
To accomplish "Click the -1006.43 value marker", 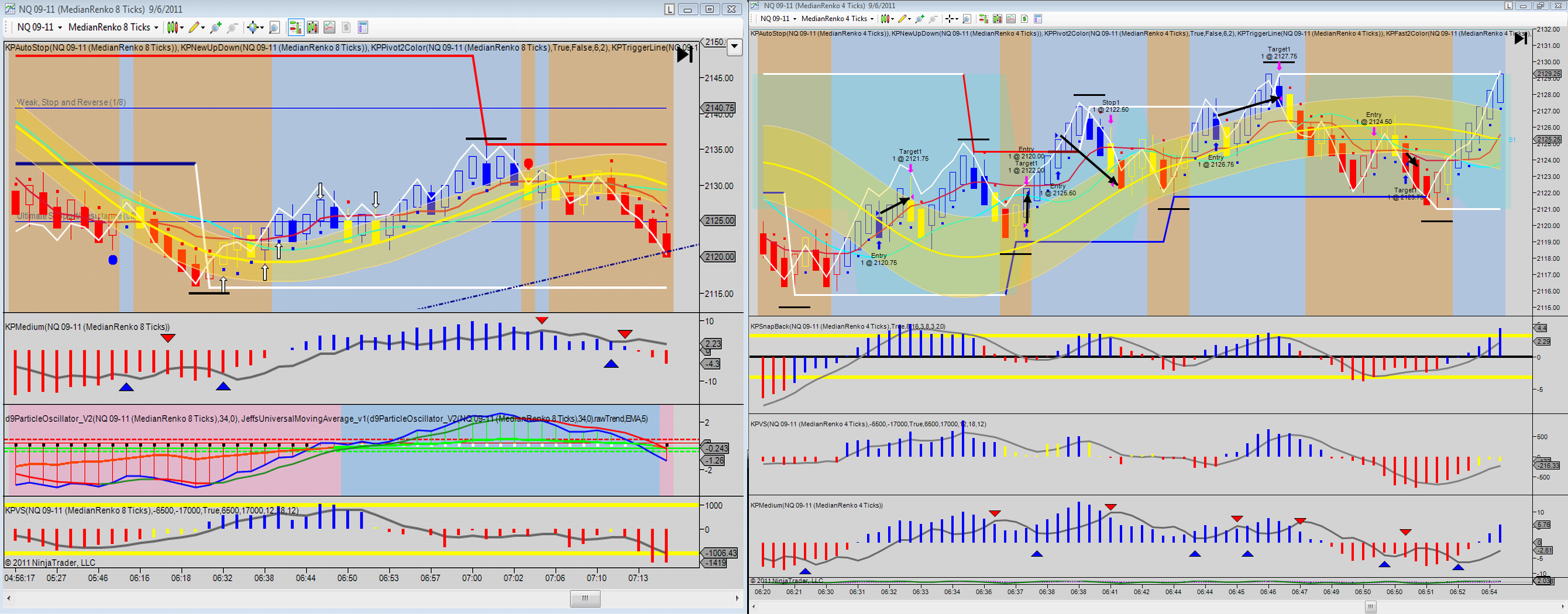I will point(720,553).
